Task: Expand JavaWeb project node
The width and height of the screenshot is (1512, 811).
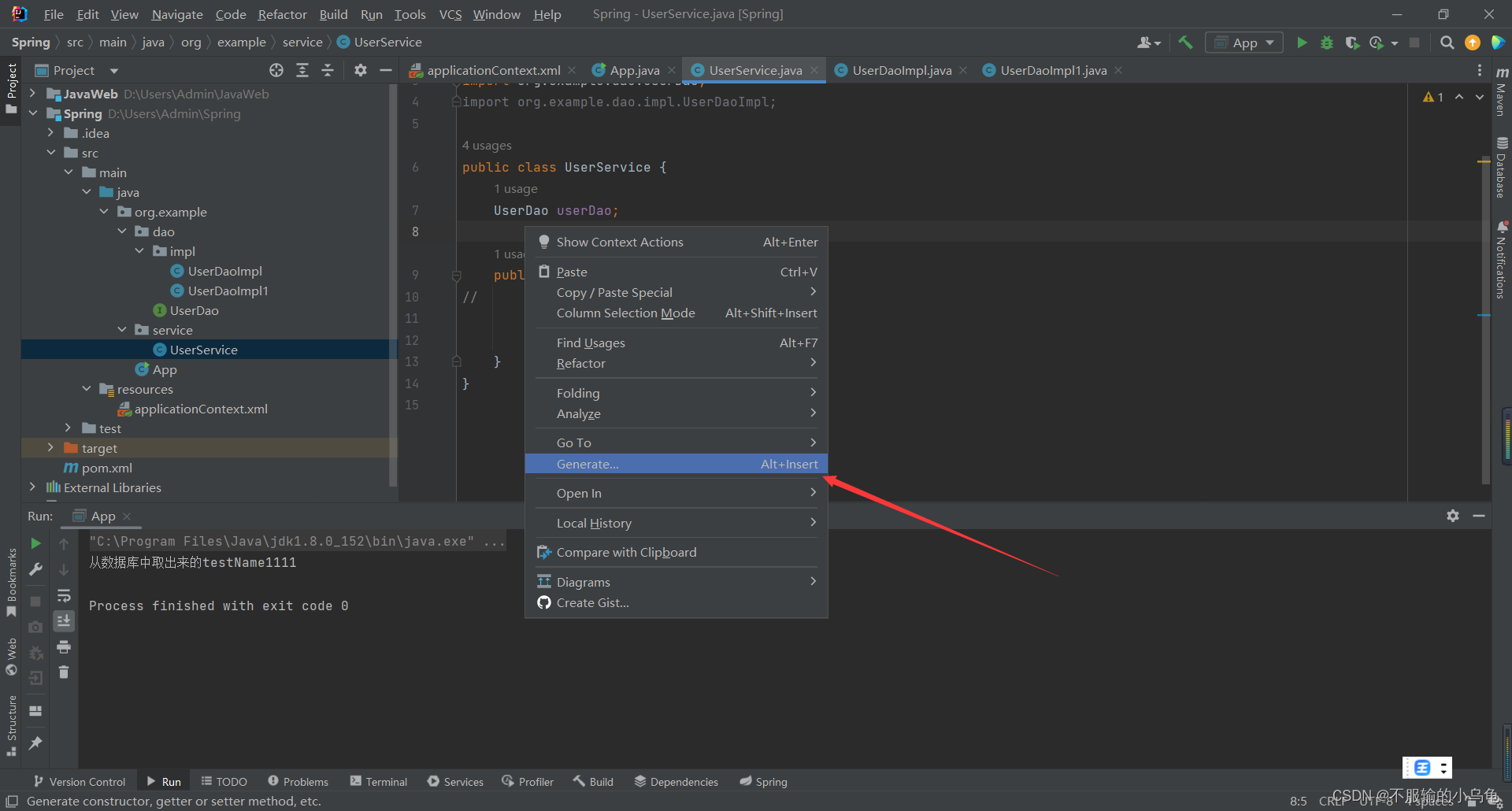Action: pos(32,94)
